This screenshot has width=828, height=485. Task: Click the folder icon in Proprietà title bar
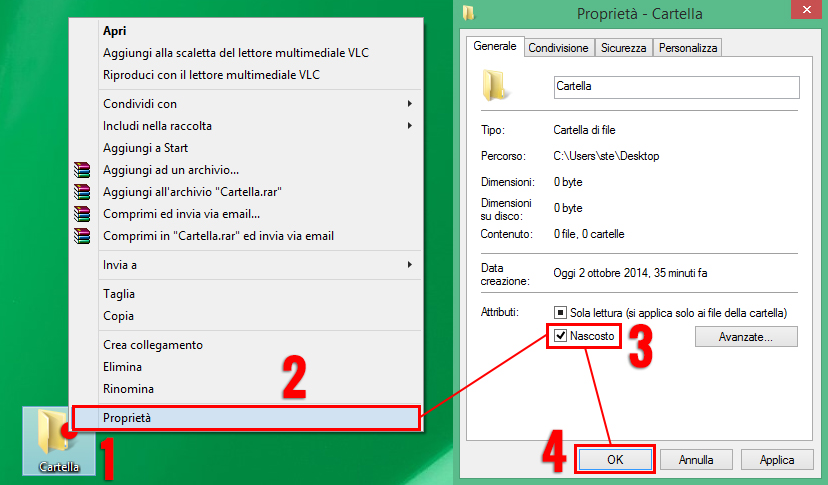point(468,13)
